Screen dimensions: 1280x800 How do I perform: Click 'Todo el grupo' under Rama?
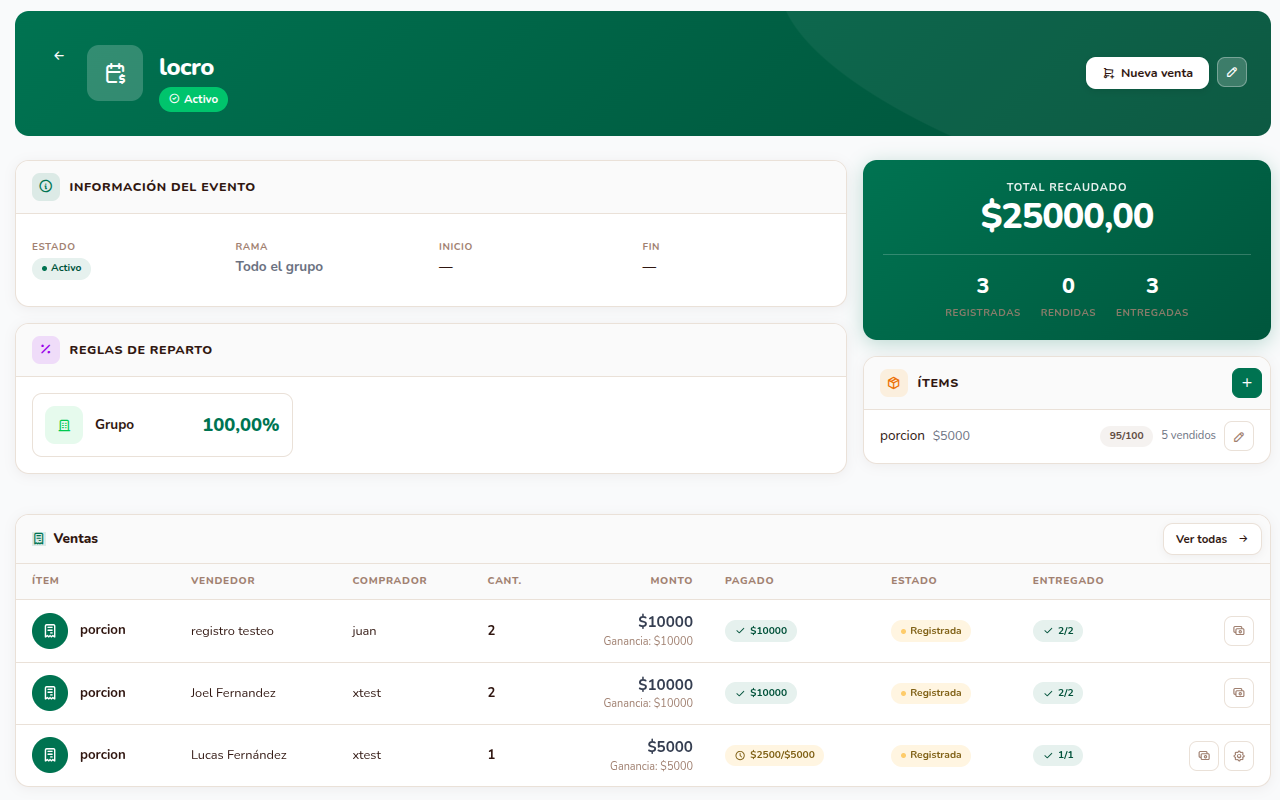click(279, 267)
